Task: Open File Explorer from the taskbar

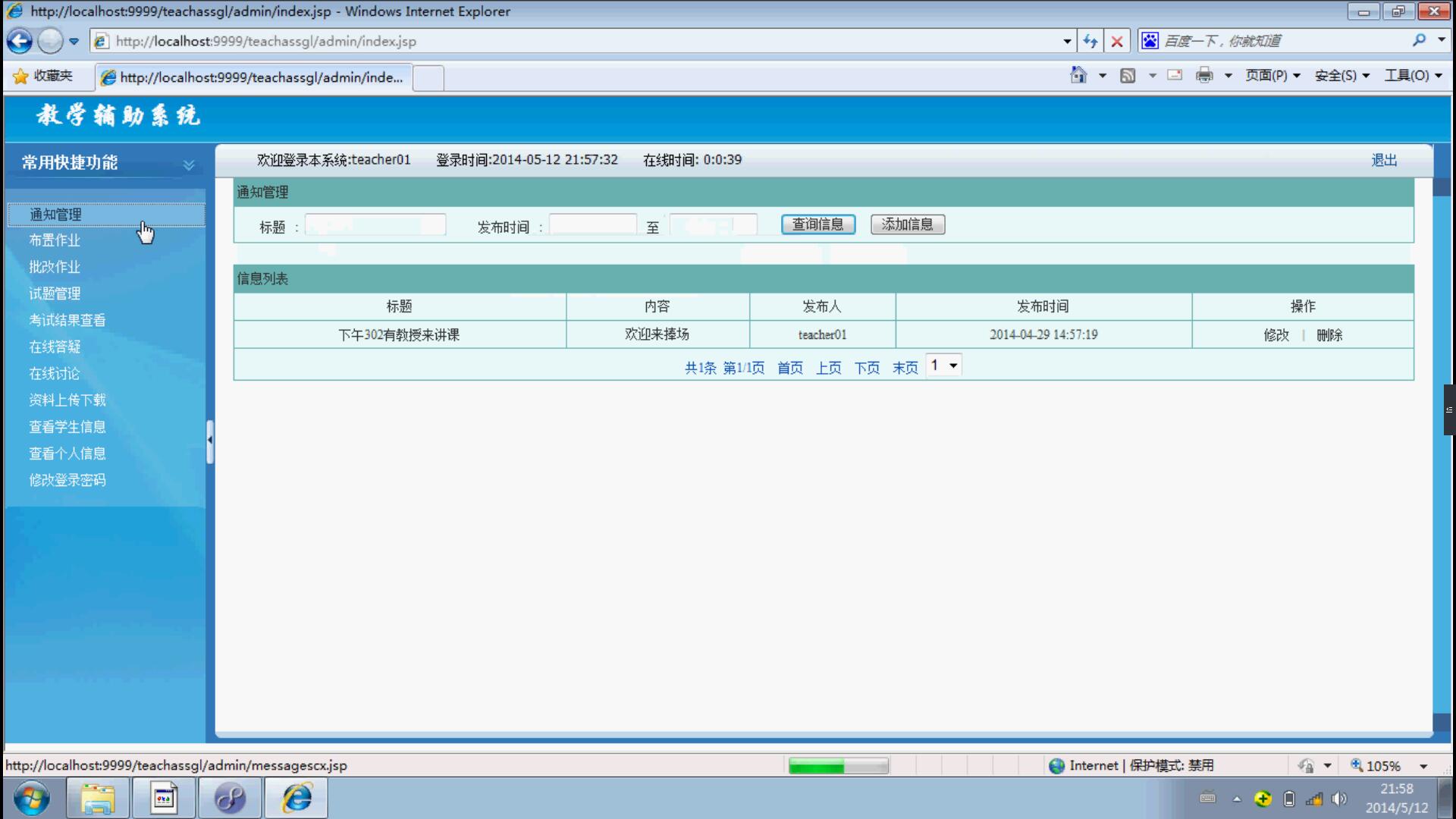Action: tap(98, 799)
